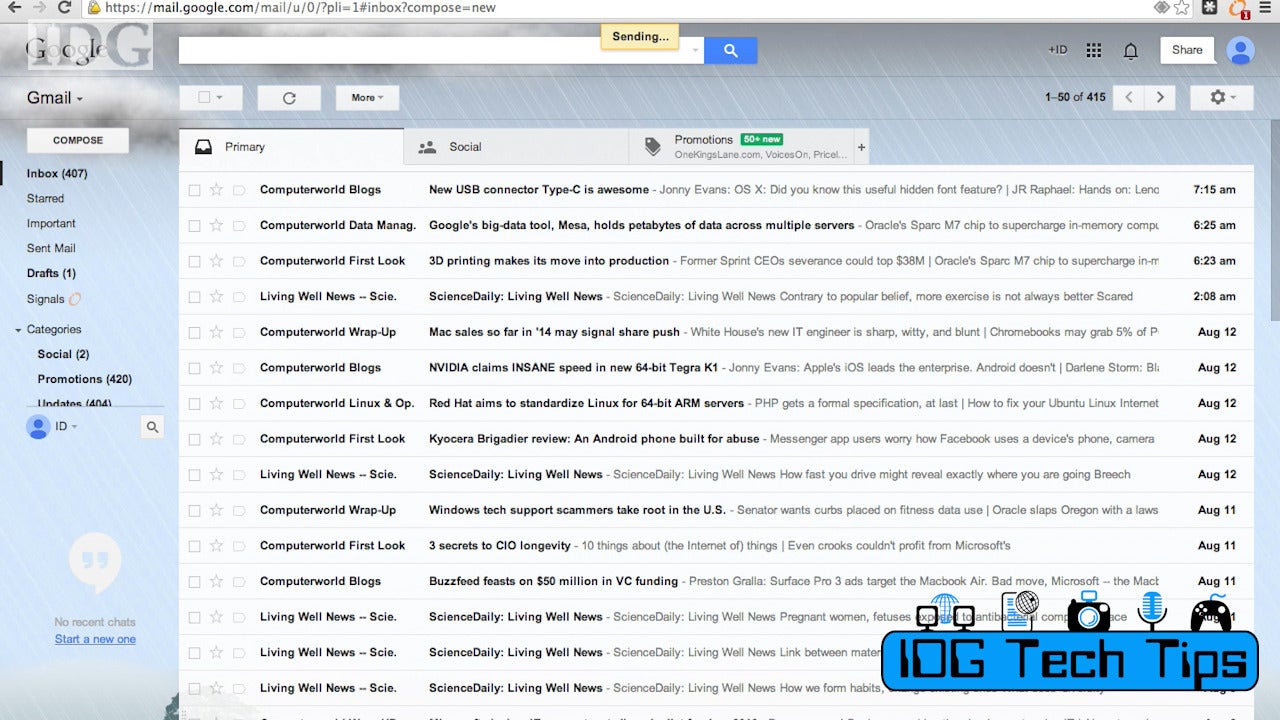Image resolution: width=1280 pixels, height=720 pixels.
Task: Tick the Windows tech support scammers checkbox
Action: (x=195, y=510)
